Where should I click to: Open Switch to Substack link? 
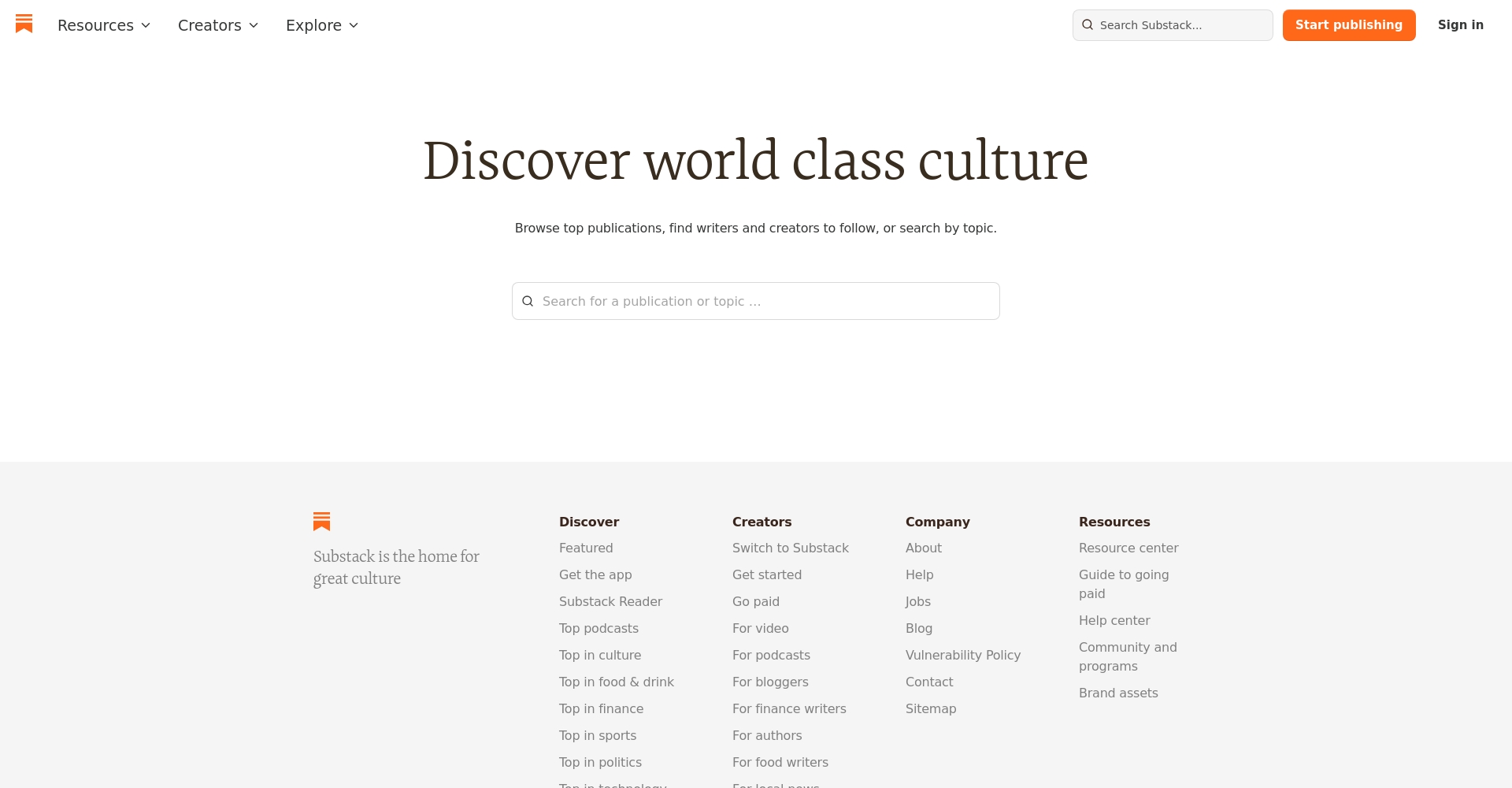coord(790,548)
